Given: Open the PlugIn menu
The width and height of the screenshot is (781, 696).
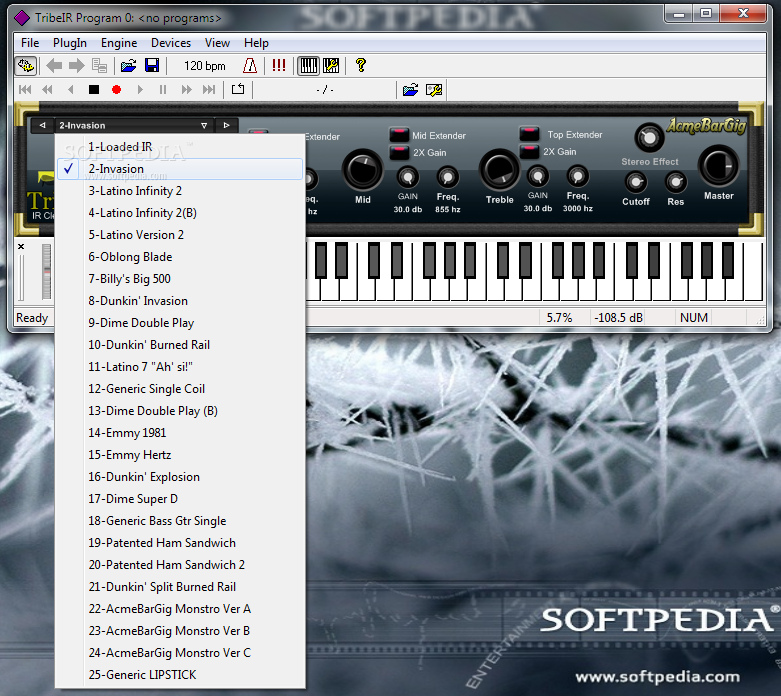Looking at the screenshot, I should [70, 43].
